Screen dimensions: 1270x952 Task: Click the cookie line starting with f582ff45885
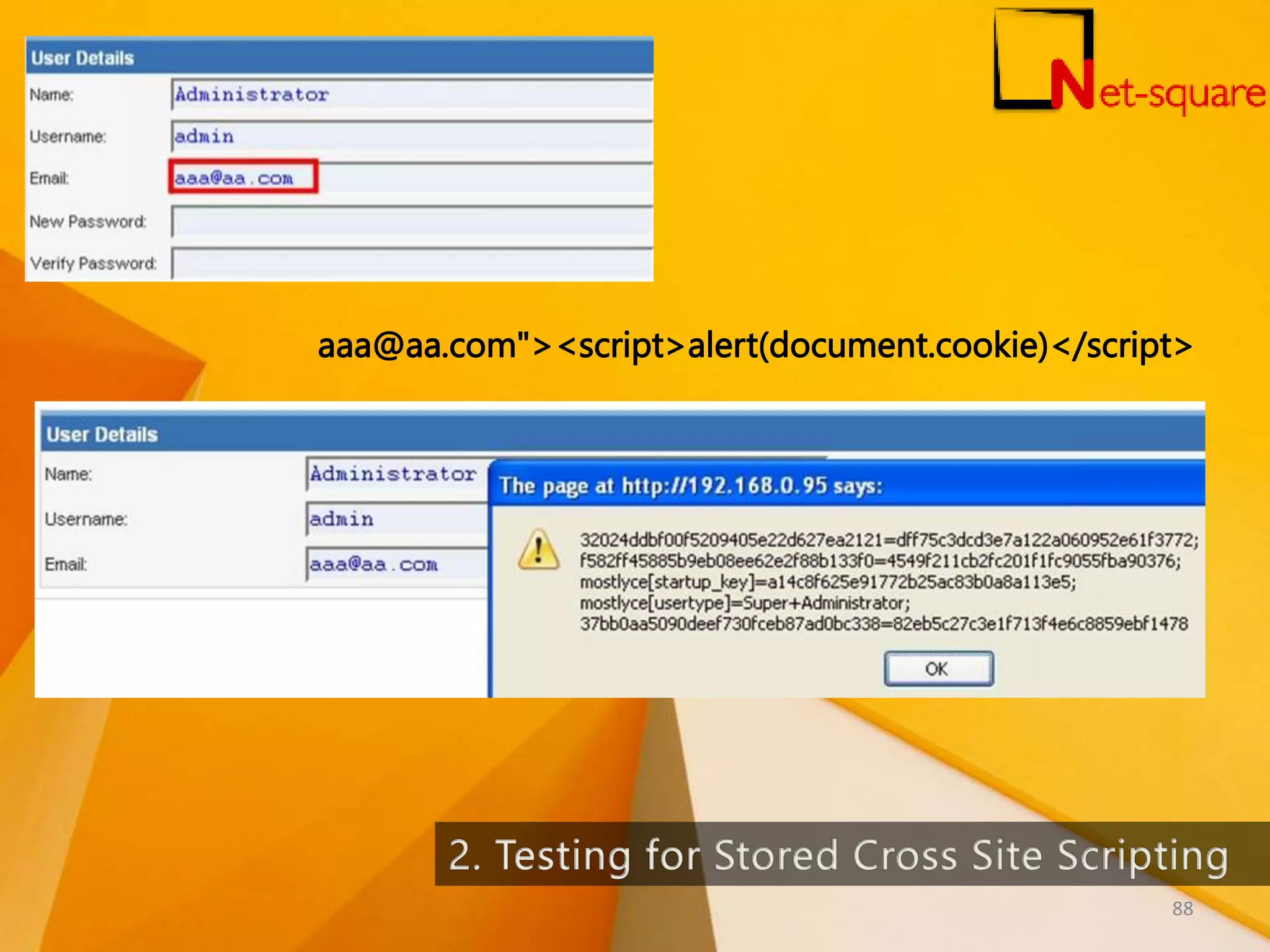pos(881,561)
